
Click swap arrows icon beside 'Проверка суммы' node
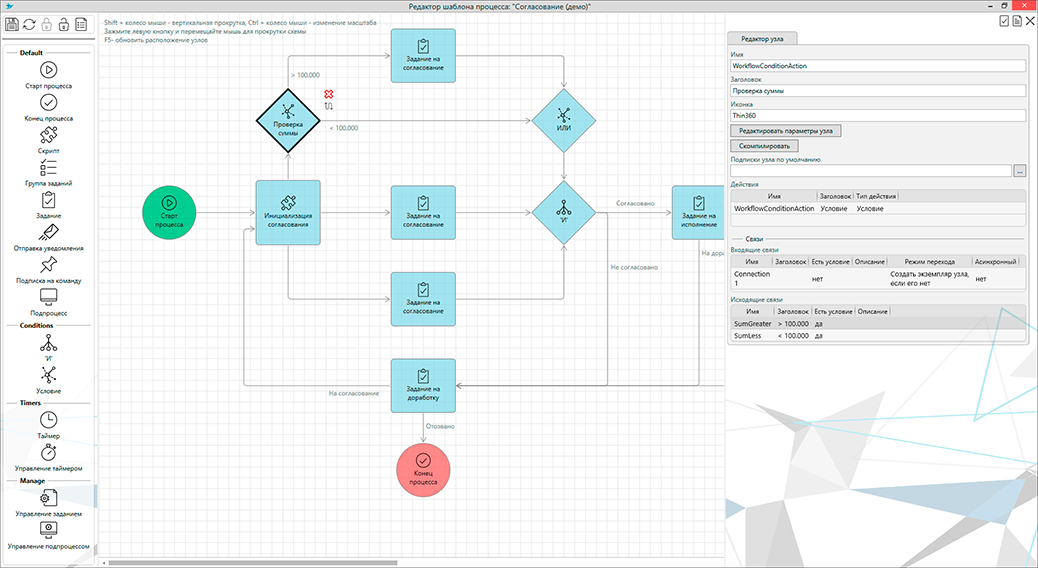[328, 106]
